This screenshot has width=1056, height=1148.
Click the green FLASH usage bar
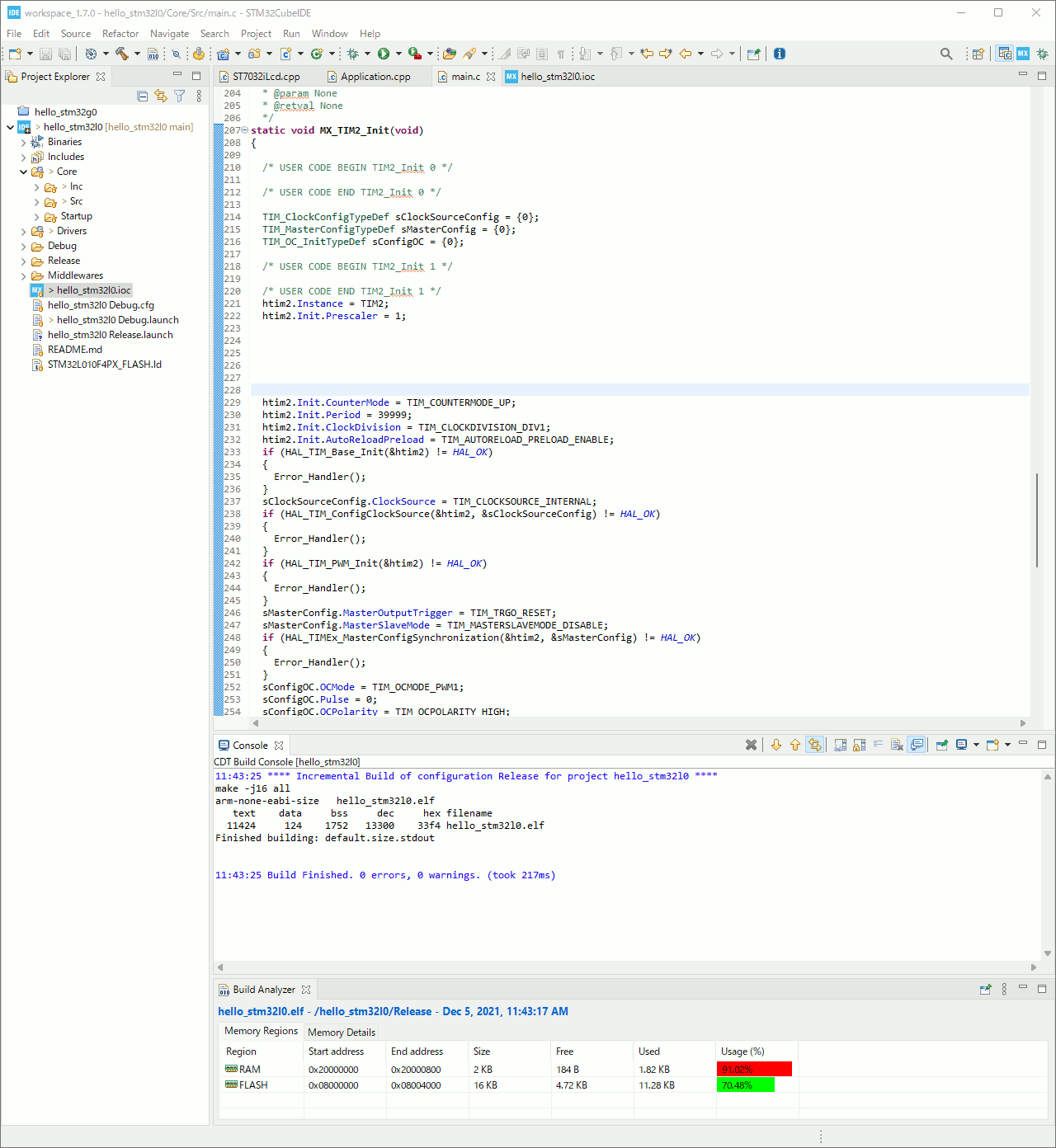tap(746, 1085)
